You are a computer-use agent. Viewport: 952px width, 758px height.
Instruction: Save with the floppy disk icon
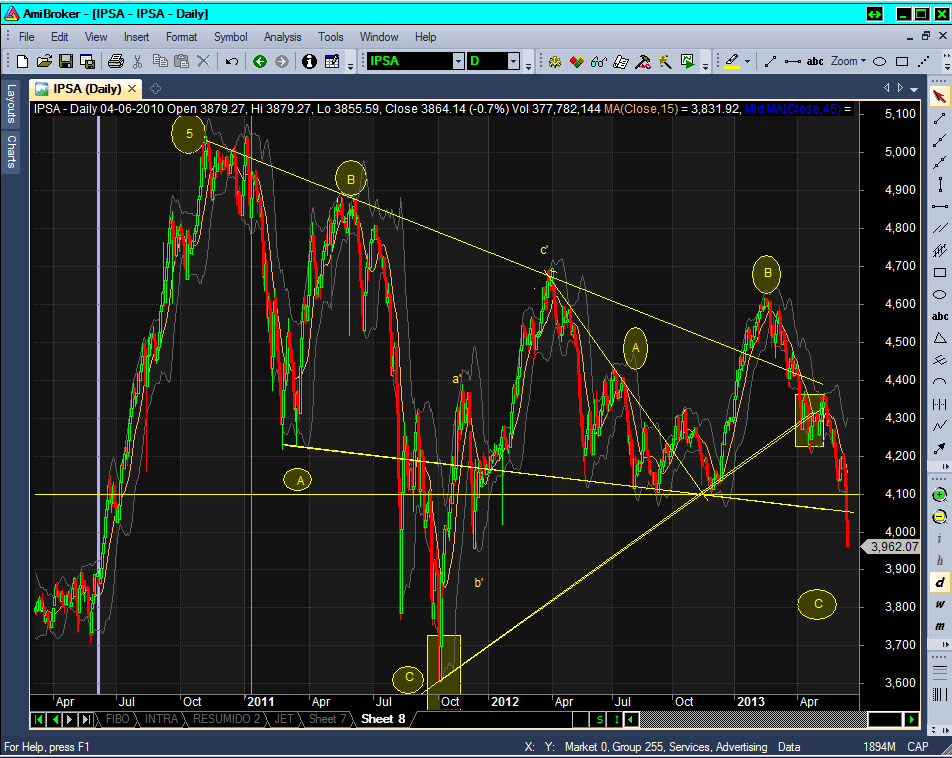coord(66,61)
